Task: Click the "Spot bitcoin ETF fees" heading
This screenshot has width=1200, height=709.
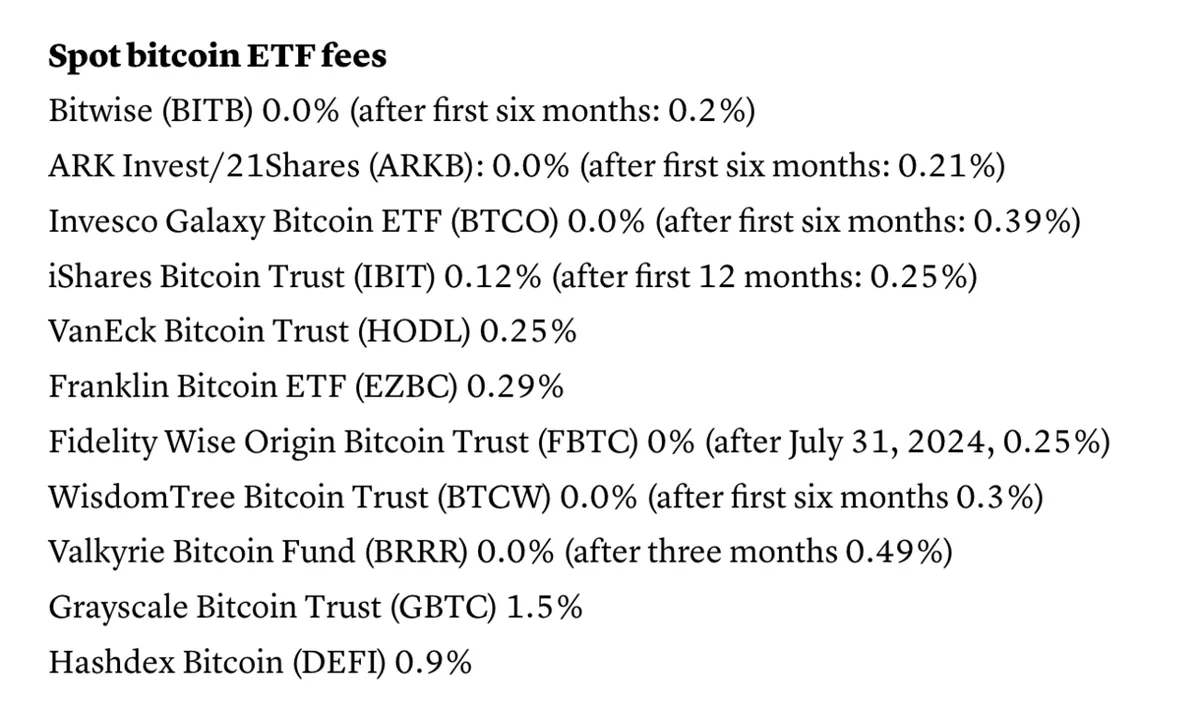Action: (x=217, y=56)
